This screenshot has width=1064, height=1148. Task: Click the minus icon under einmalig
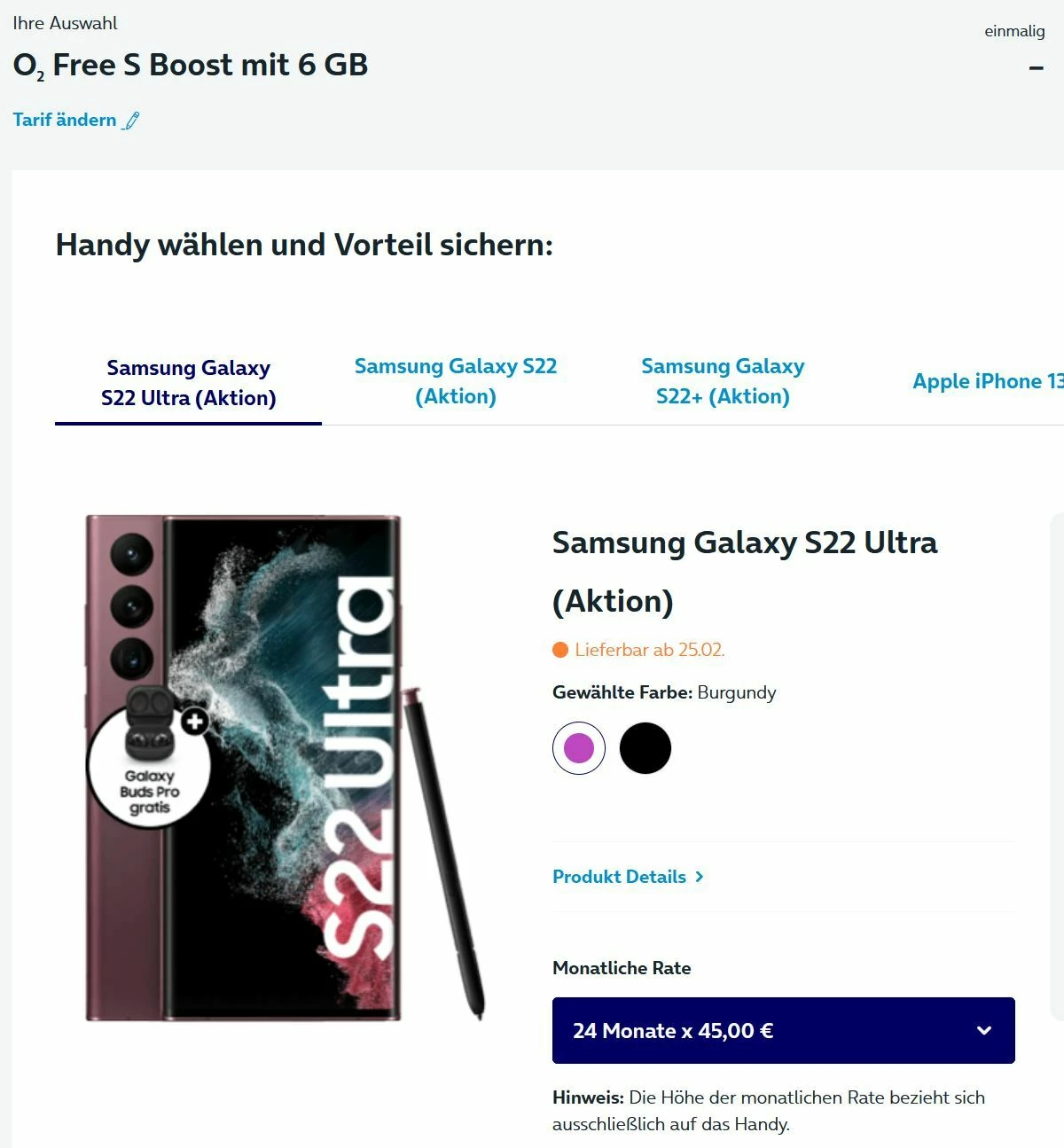pos(1036,67)
